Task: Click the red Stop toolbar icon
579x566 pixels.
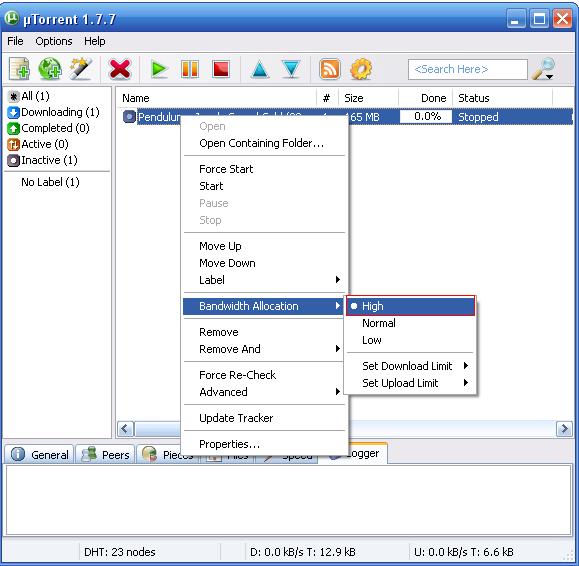Action: pos(221,69)
